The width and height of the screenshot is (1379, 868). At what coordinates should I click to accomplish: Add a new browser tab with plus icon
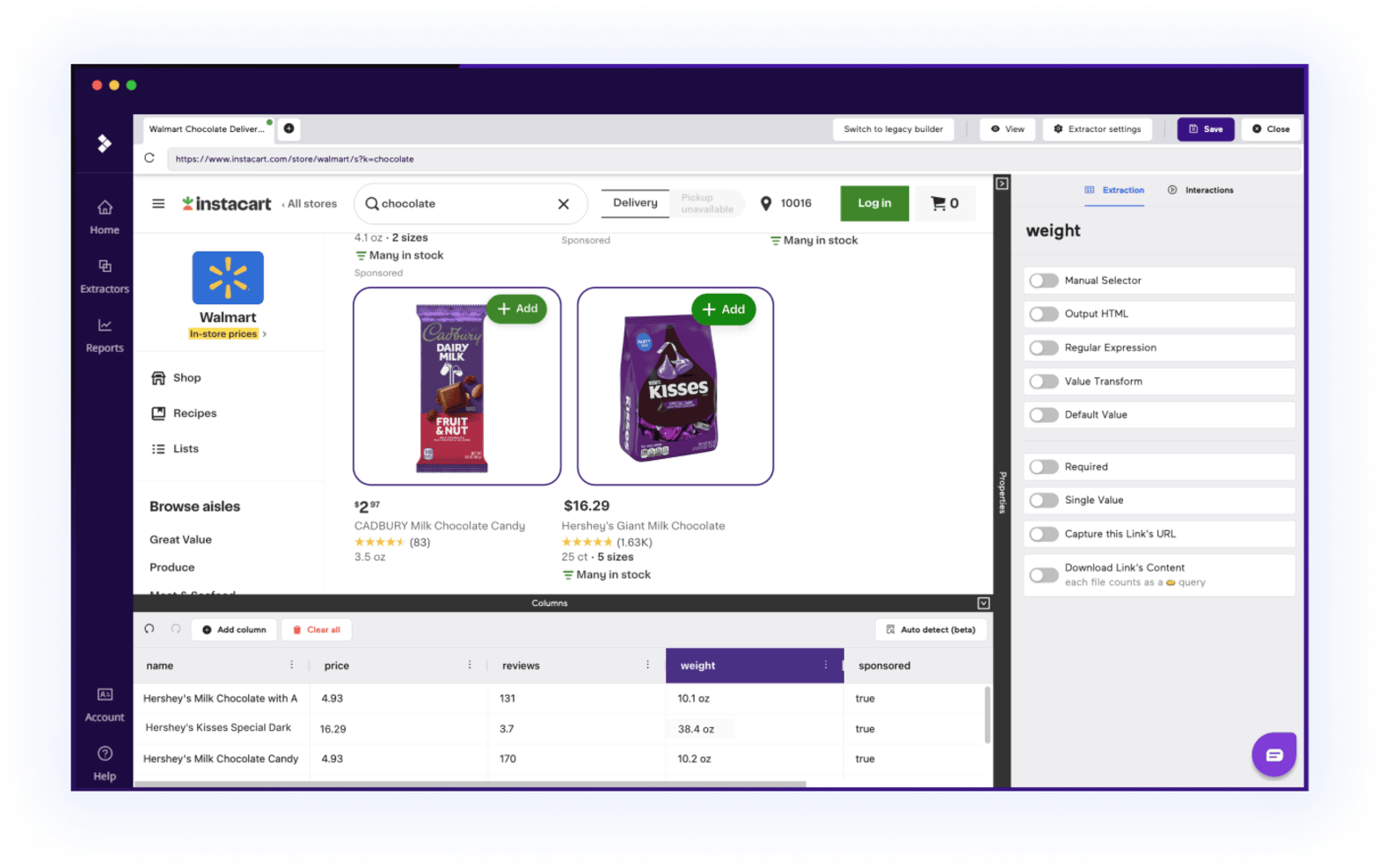(288, 128)
